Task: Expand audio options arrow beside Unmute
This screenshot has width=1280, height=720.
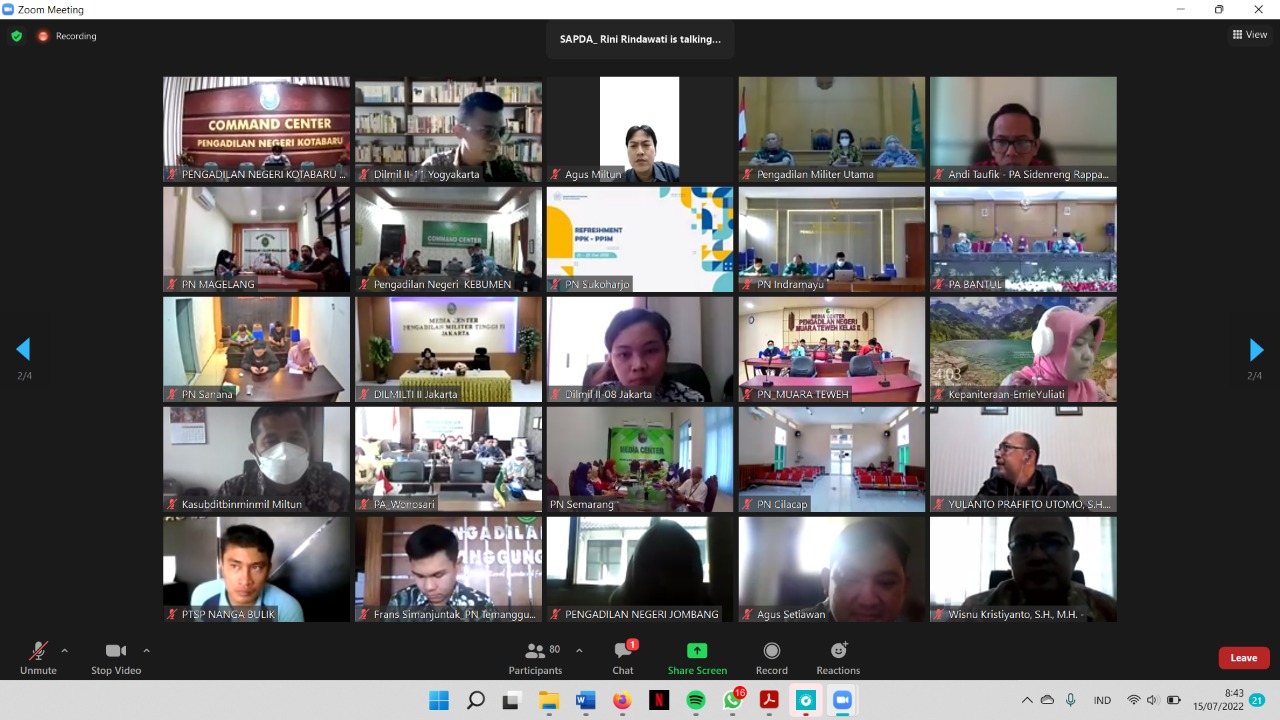Action: [x=65, y=651]
